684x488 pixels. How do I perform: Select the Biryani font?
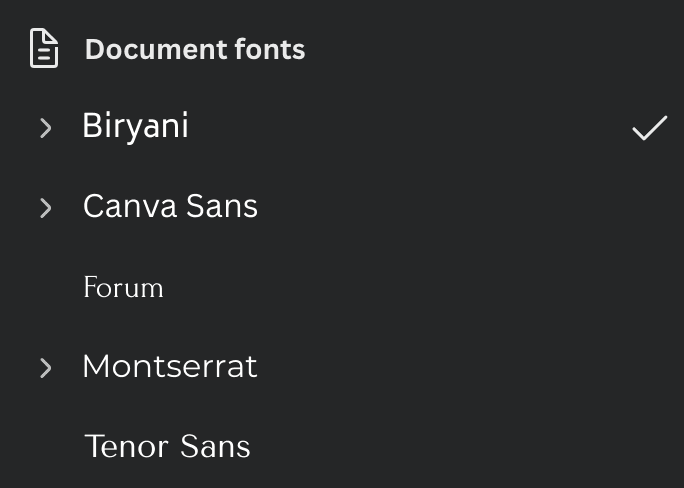pyautogui.click(x=135, y=127)
